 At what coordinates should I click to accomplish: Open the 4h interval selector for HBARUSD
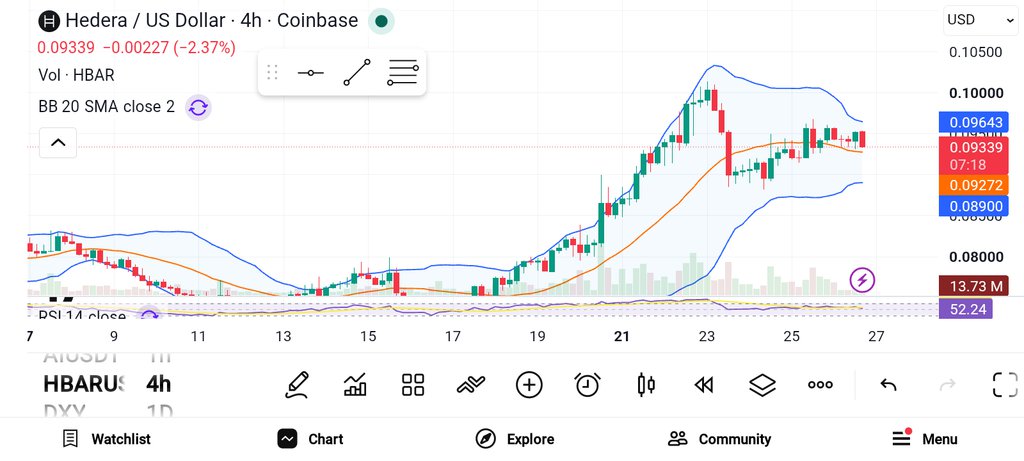pos(159,384)
